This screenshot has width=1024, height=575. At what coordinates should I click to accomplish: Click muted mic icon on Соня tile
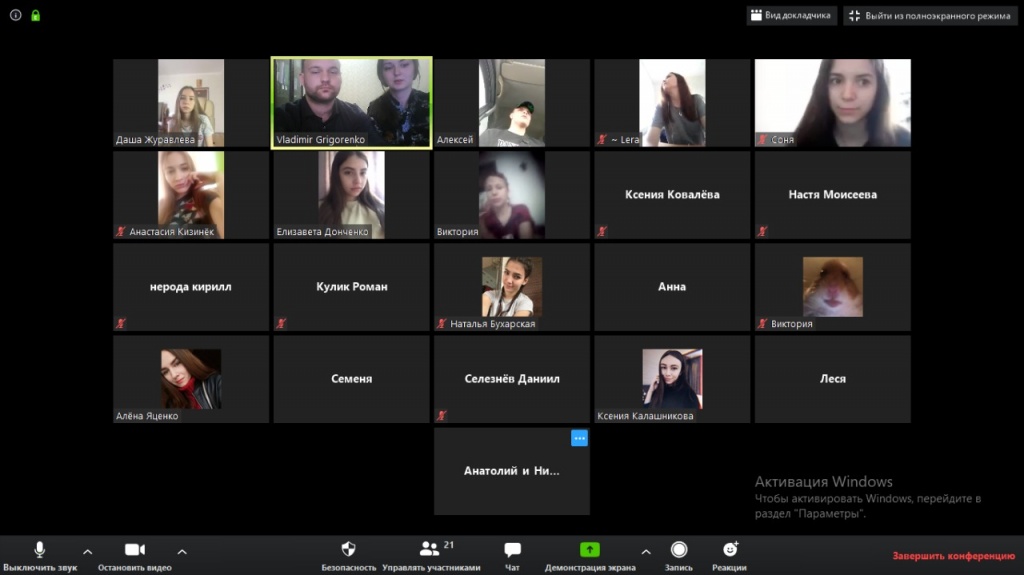[x=762, y=139]
